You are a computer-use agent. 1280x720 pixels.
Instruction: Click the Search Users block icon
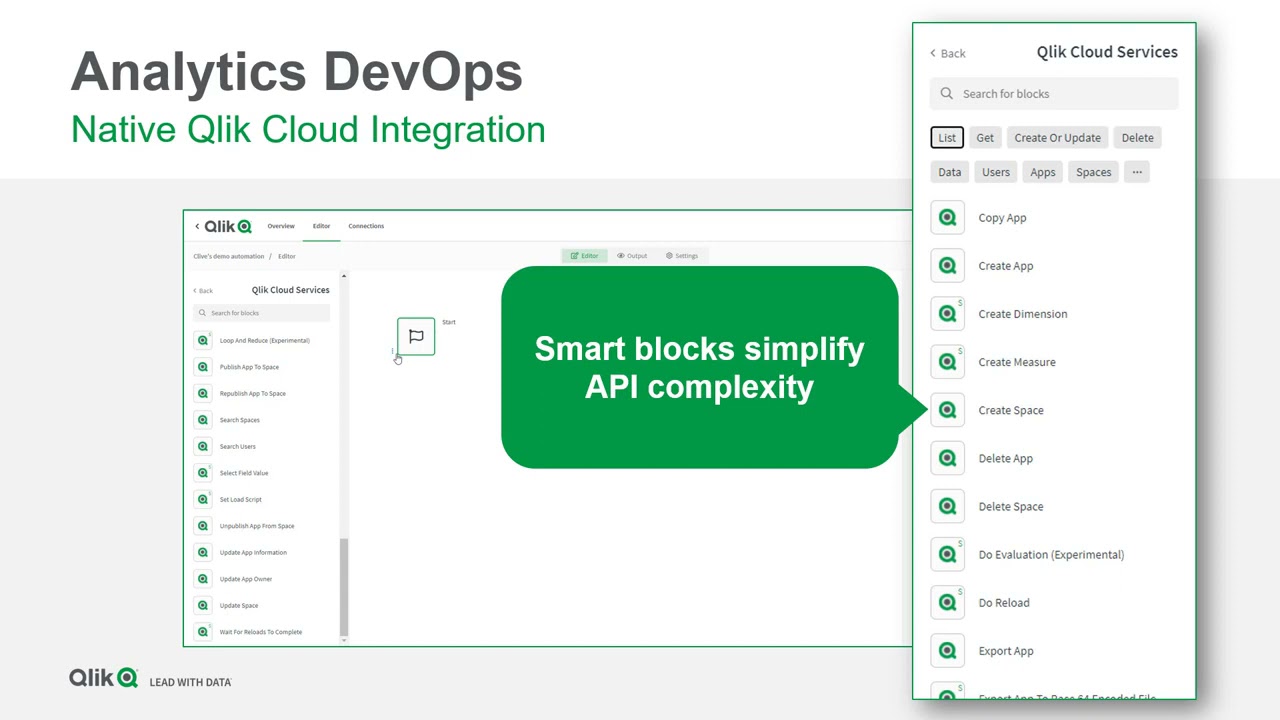coord(203,446)
